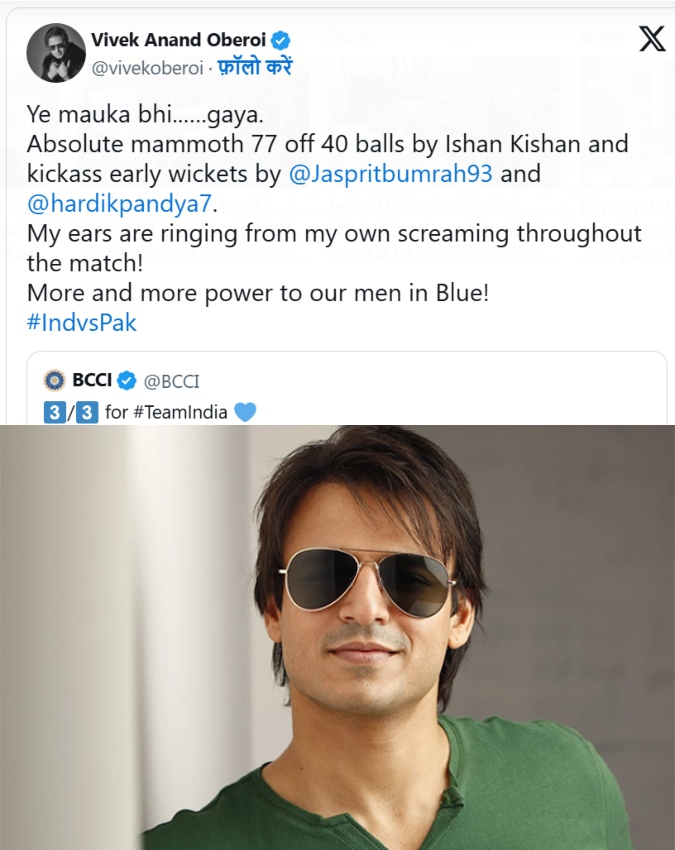675x850 pixels.
Task: Click the BCCI logo avatar
Action: point(54,381)
